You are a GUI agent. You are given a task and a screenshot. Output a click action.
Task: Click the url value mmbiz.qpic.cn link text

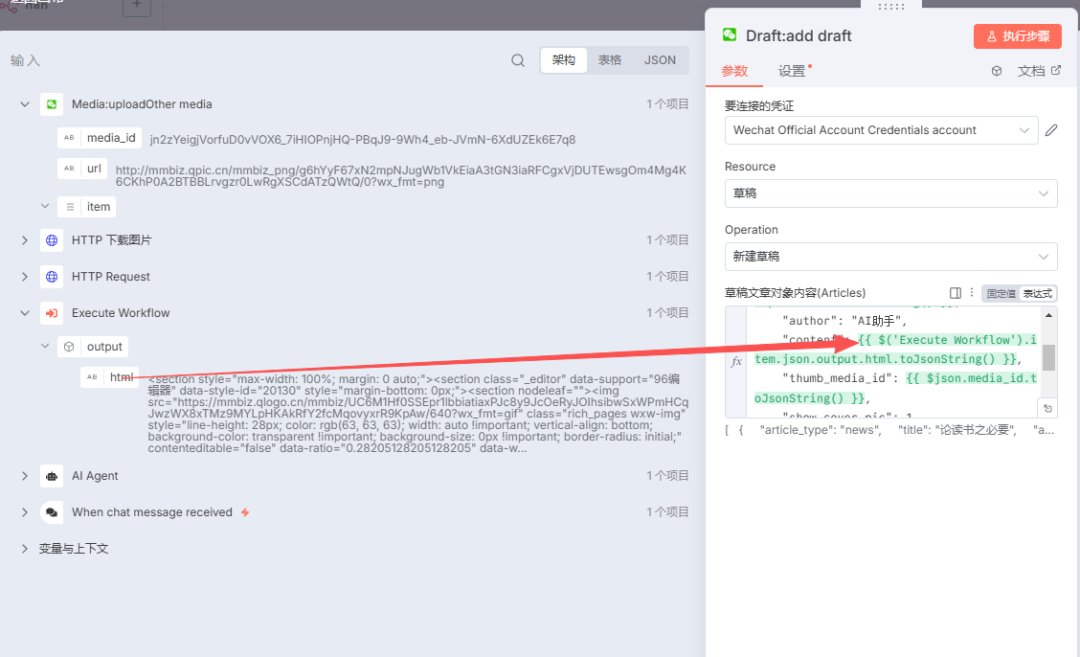coord(401,176)
